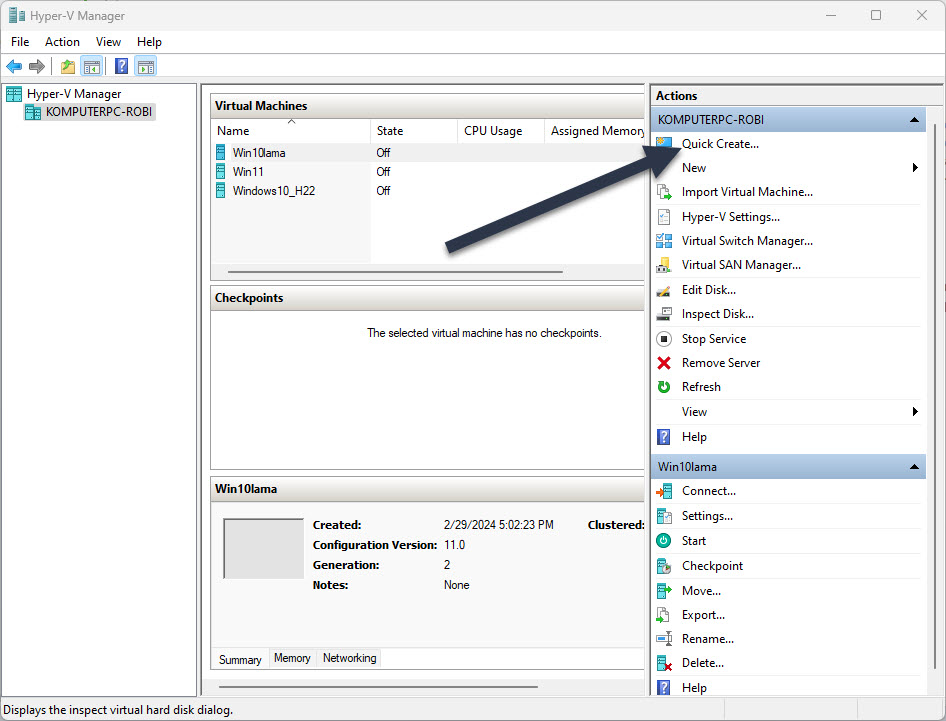Open Help via the blue question mark toolbar icon

(121, 66)
